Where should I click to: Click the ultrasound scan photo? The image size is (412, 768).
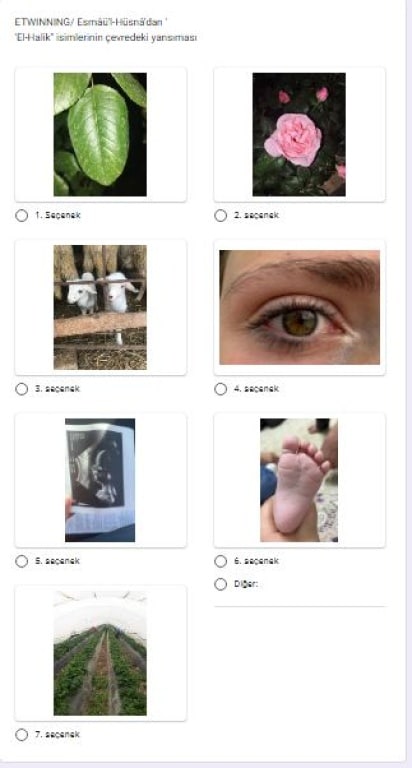[x=100, y=480]
